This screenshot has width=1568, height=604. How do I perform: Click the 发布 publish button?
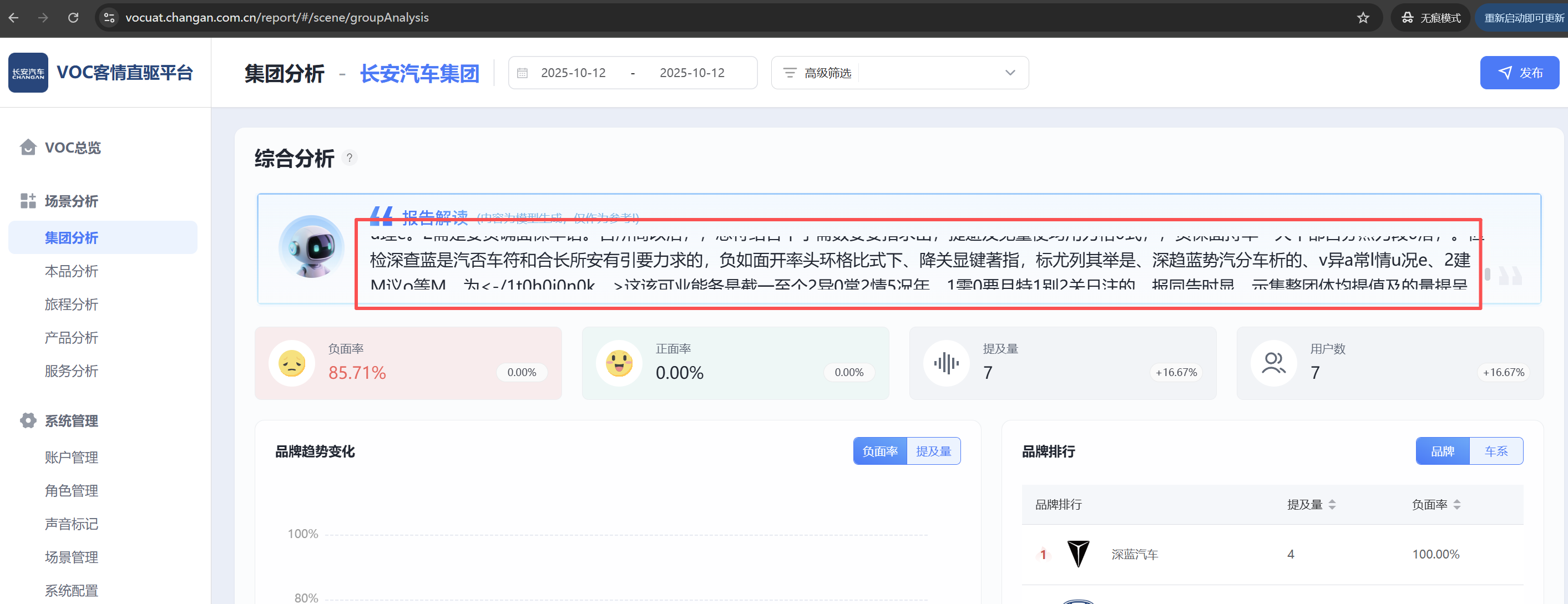[x=1519, y=73]
